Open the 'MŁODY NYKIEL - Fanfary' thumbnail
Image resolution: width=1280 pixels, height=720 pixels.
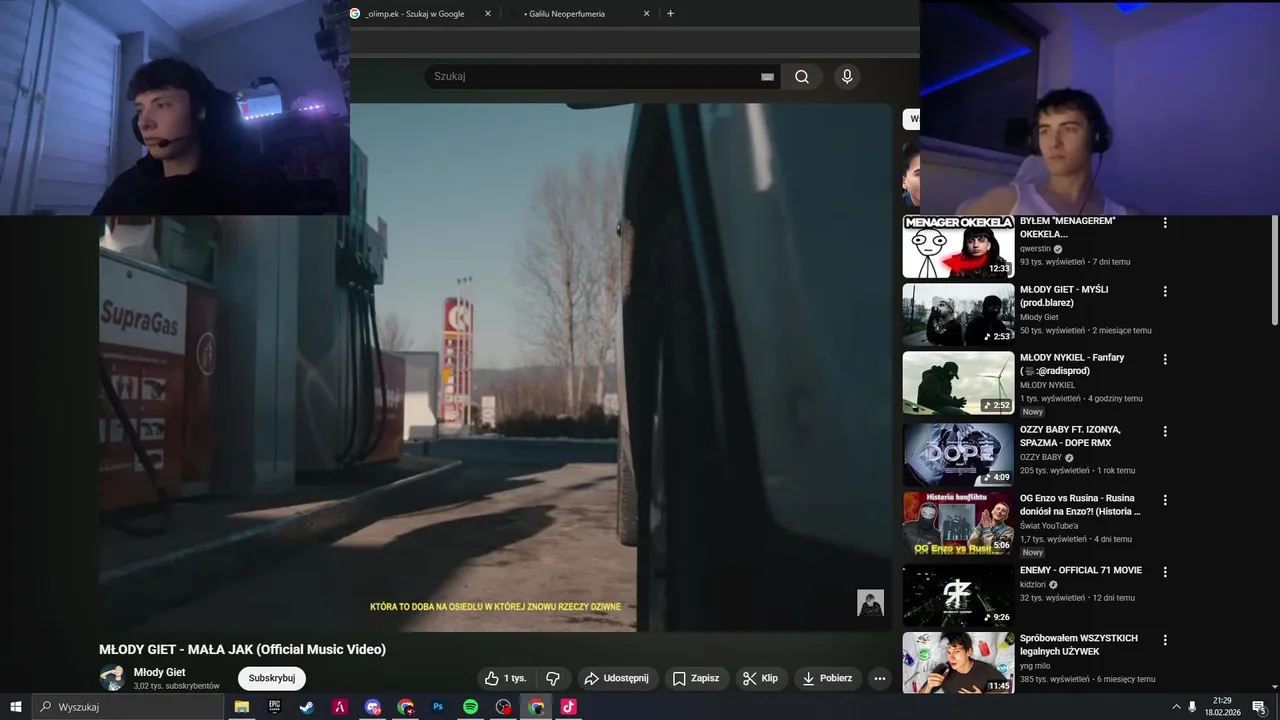tap(958, 383)
